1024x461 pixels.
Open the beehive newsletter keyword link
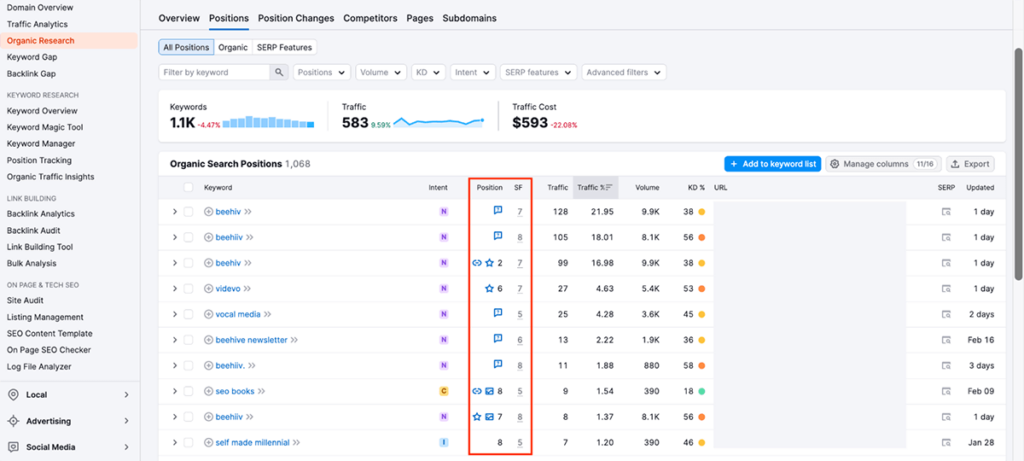click(x=251, y=340)
